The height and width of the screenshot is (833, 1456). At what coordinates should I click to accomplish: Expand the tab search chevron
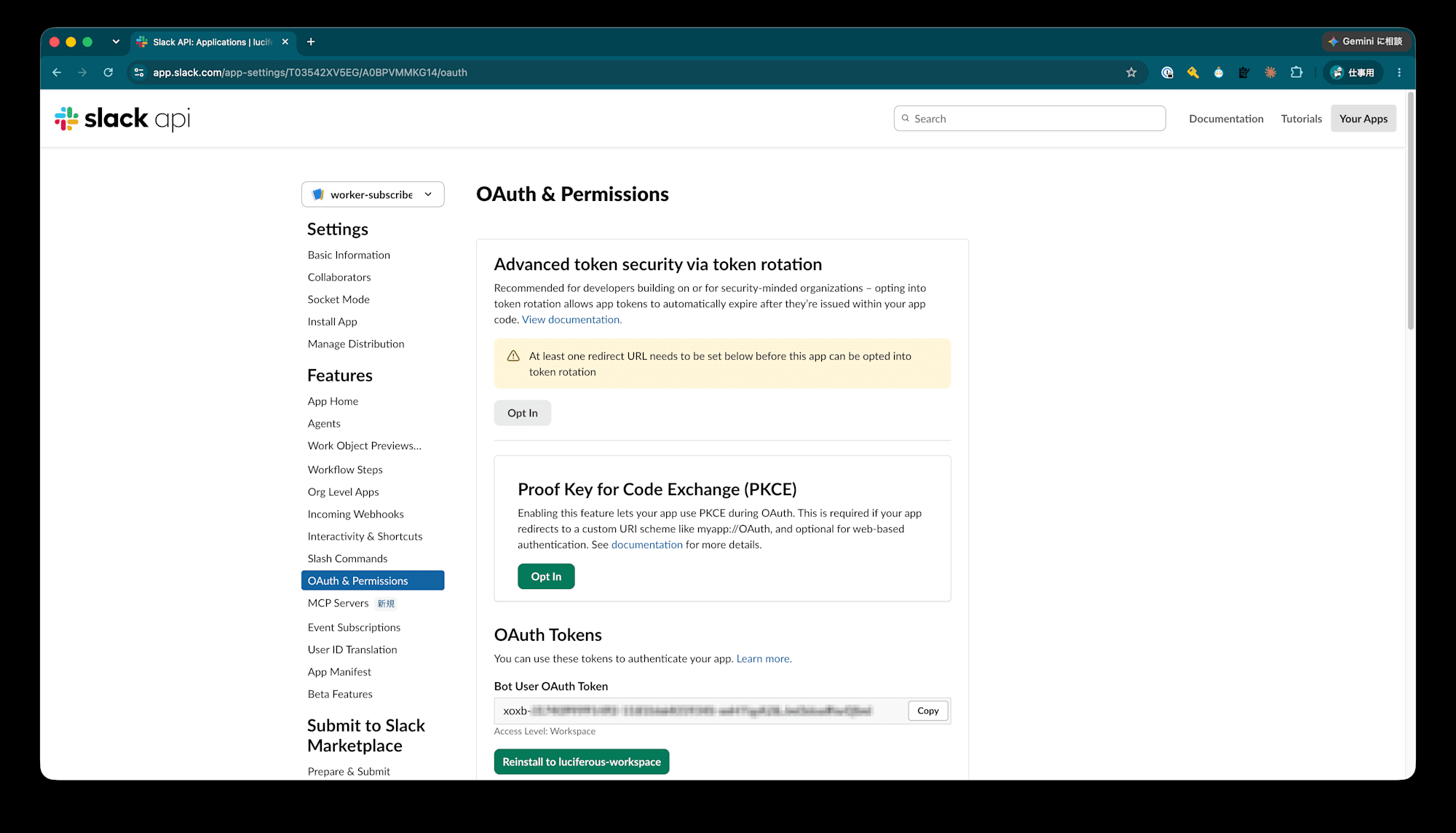[x=116, y=42]
